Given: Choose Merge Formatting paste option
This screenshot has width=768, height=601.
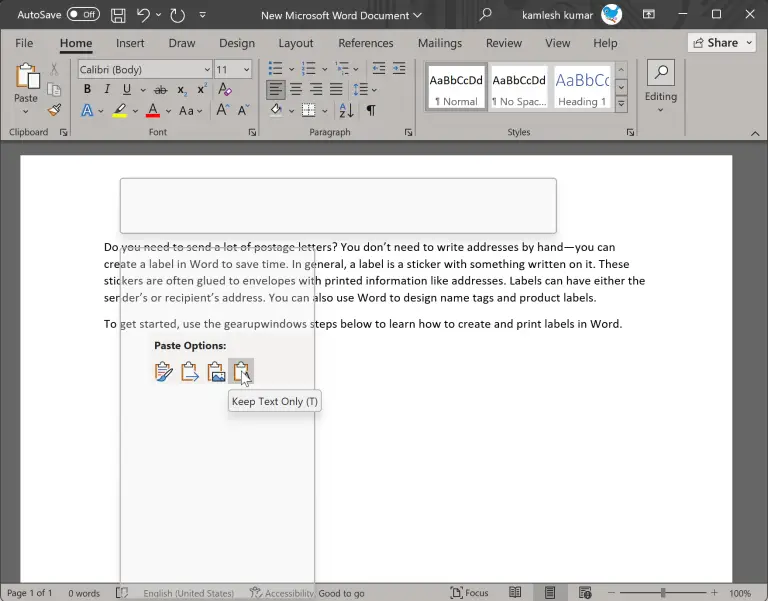Looking at the screenshot, I should tap(190, 371).
